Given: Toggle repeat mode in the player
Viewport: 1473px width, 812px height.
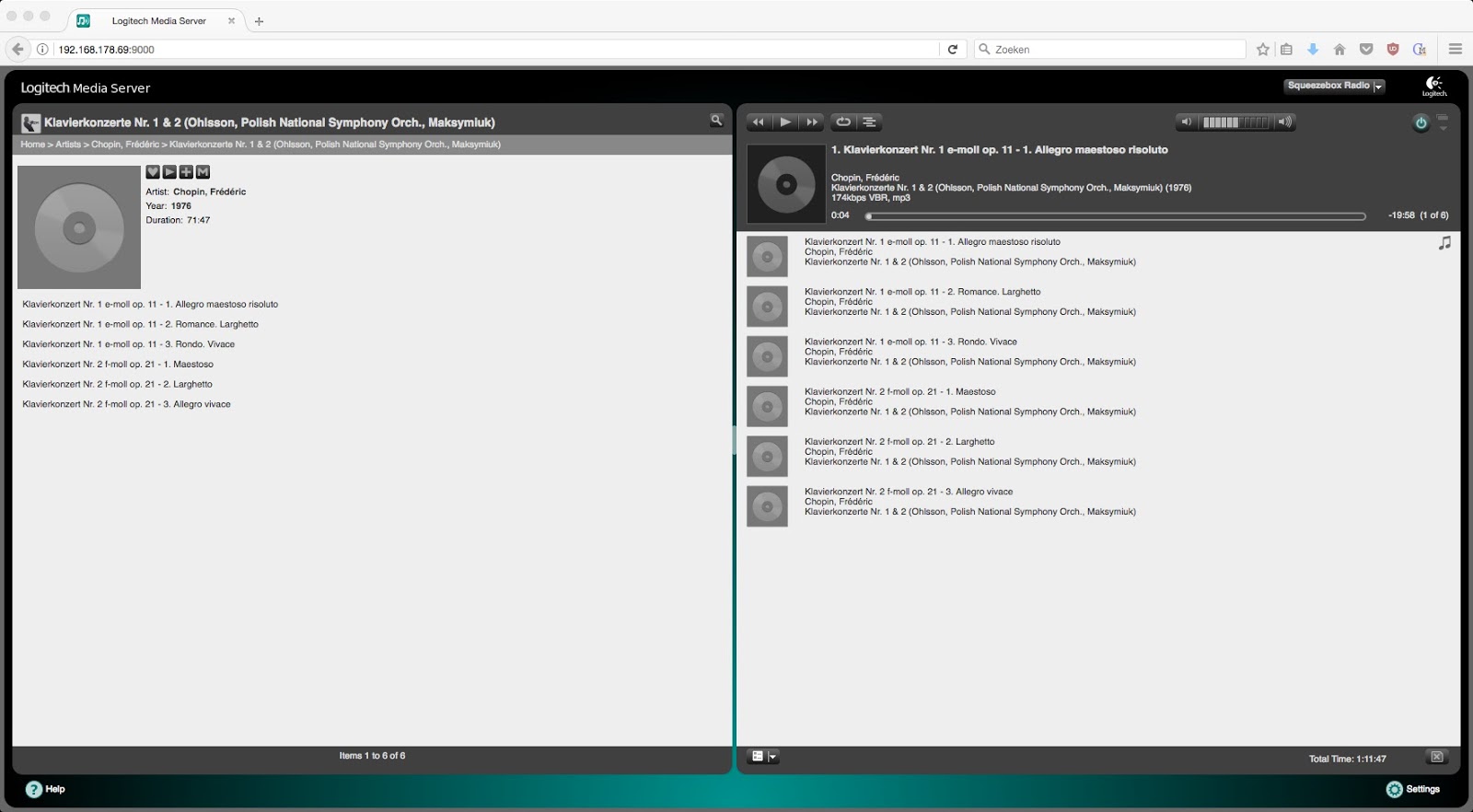Looking at the screenshot, I should point(842,122).
